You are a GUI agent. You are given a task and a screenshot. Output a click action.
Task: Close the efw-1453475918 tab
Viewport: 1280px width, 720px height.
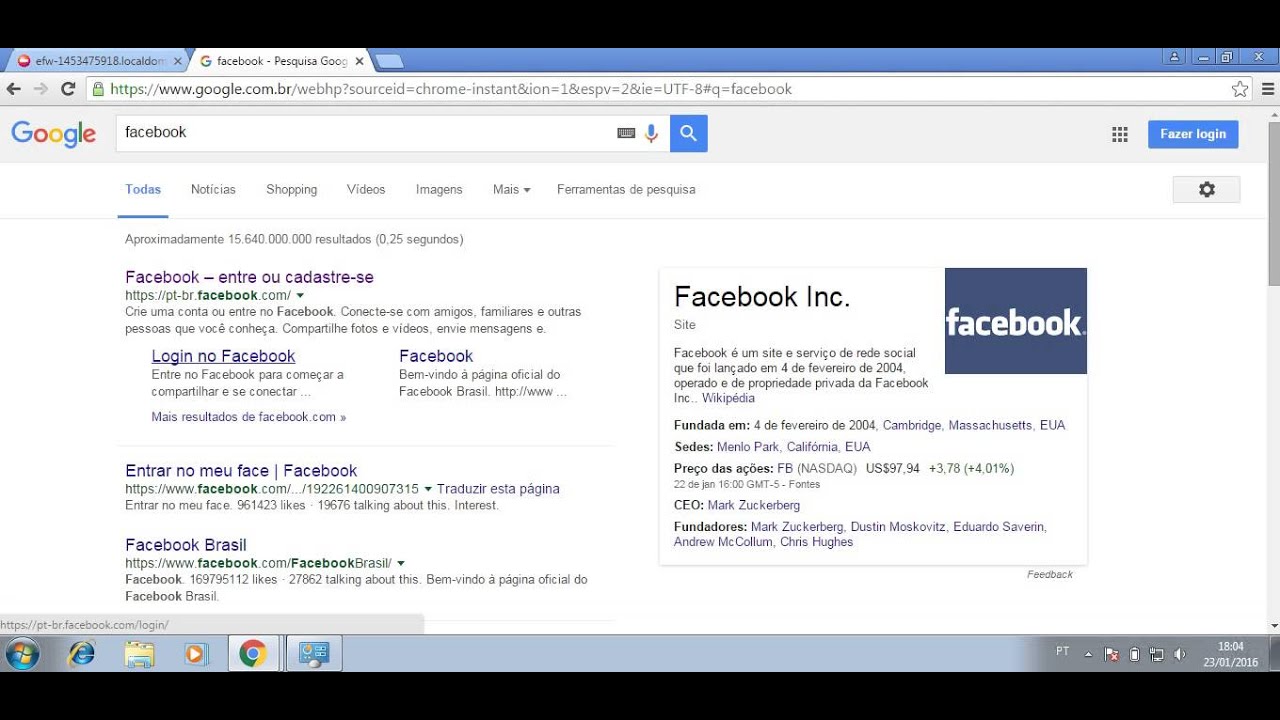pos(178,61)
